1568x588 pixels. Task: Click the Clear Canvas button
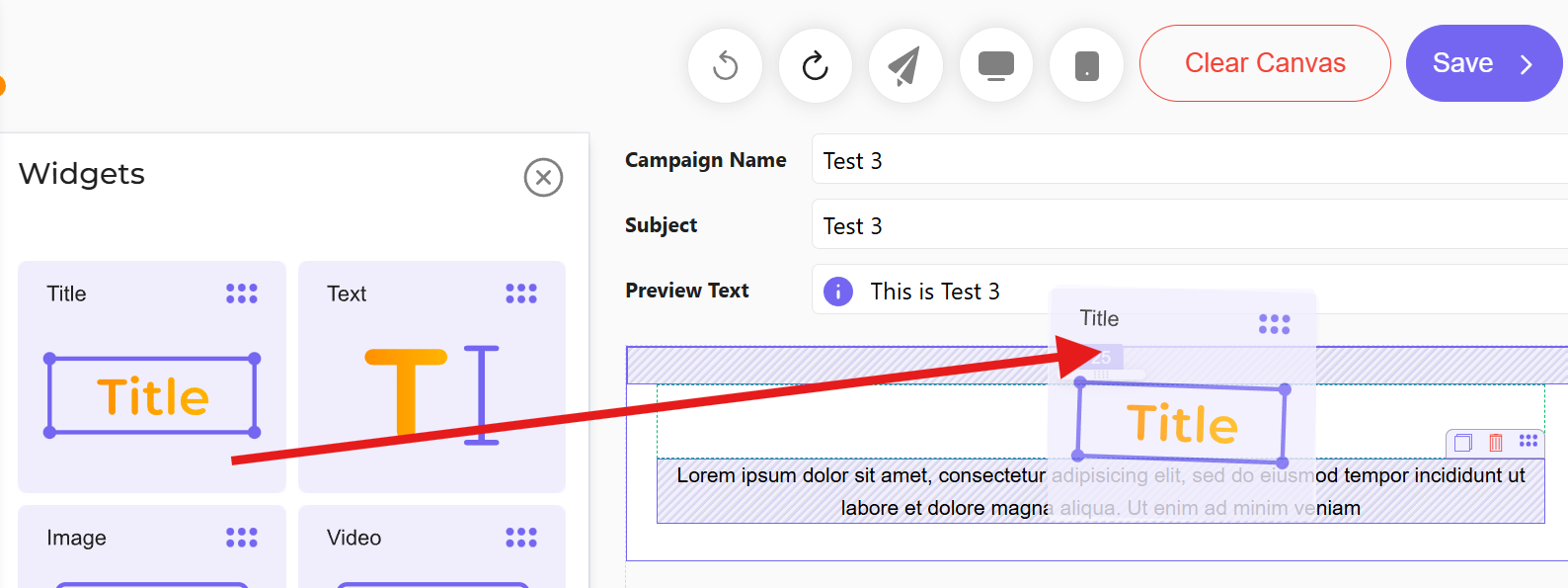click(1265, 63)
